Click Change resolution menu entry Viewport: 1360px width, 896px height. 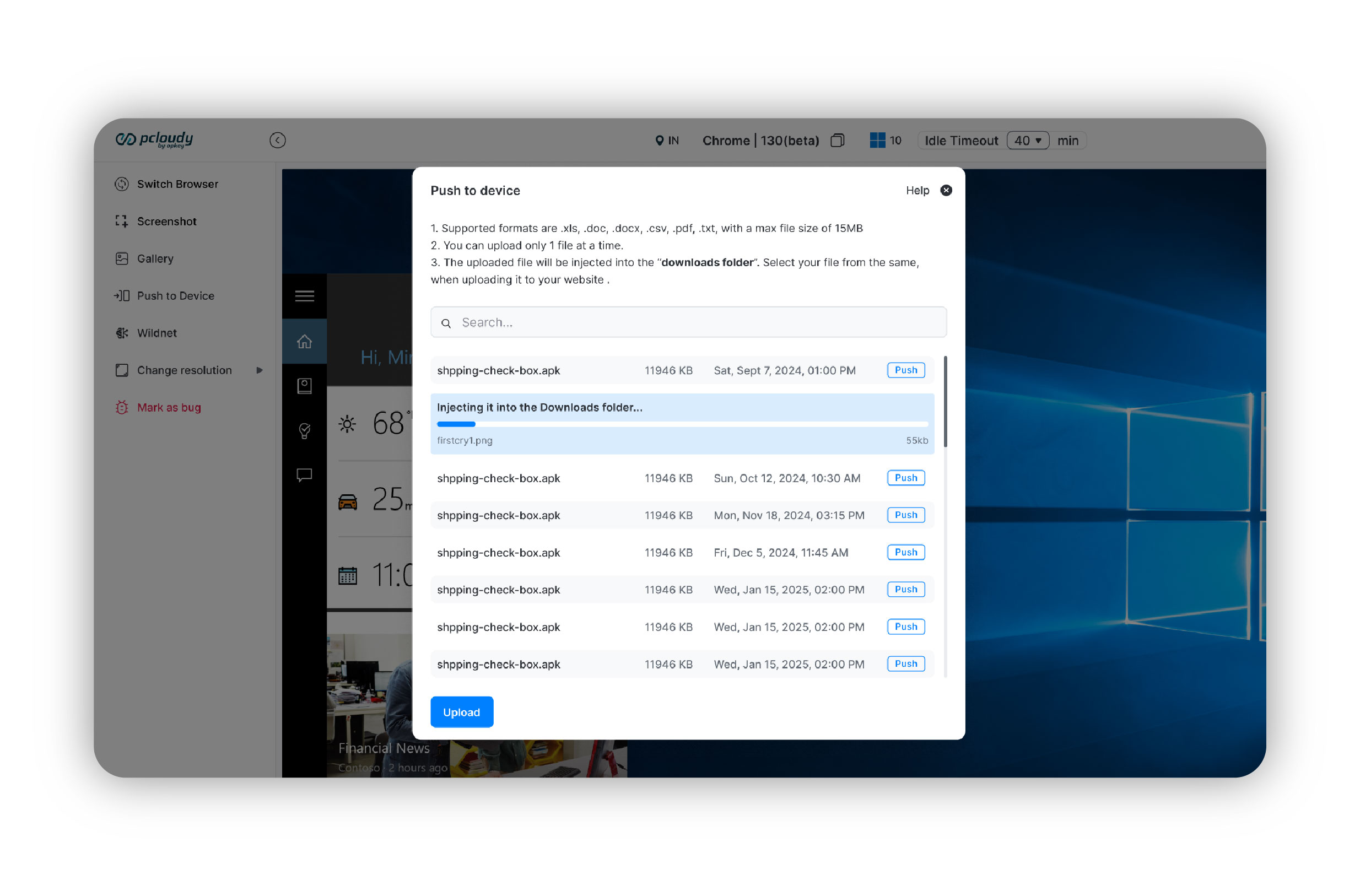184,370
